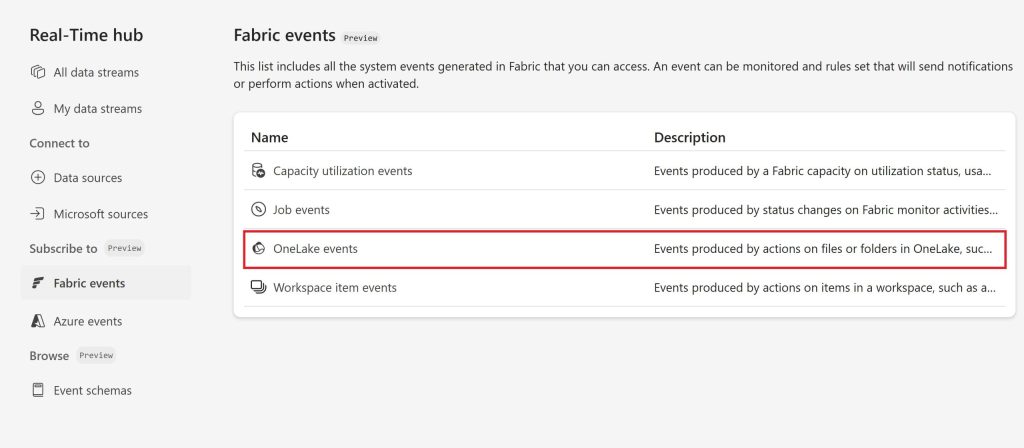Click the Capacity utilization events row icon
This screenshot has width=1024, height=448.
coord(259,171)
